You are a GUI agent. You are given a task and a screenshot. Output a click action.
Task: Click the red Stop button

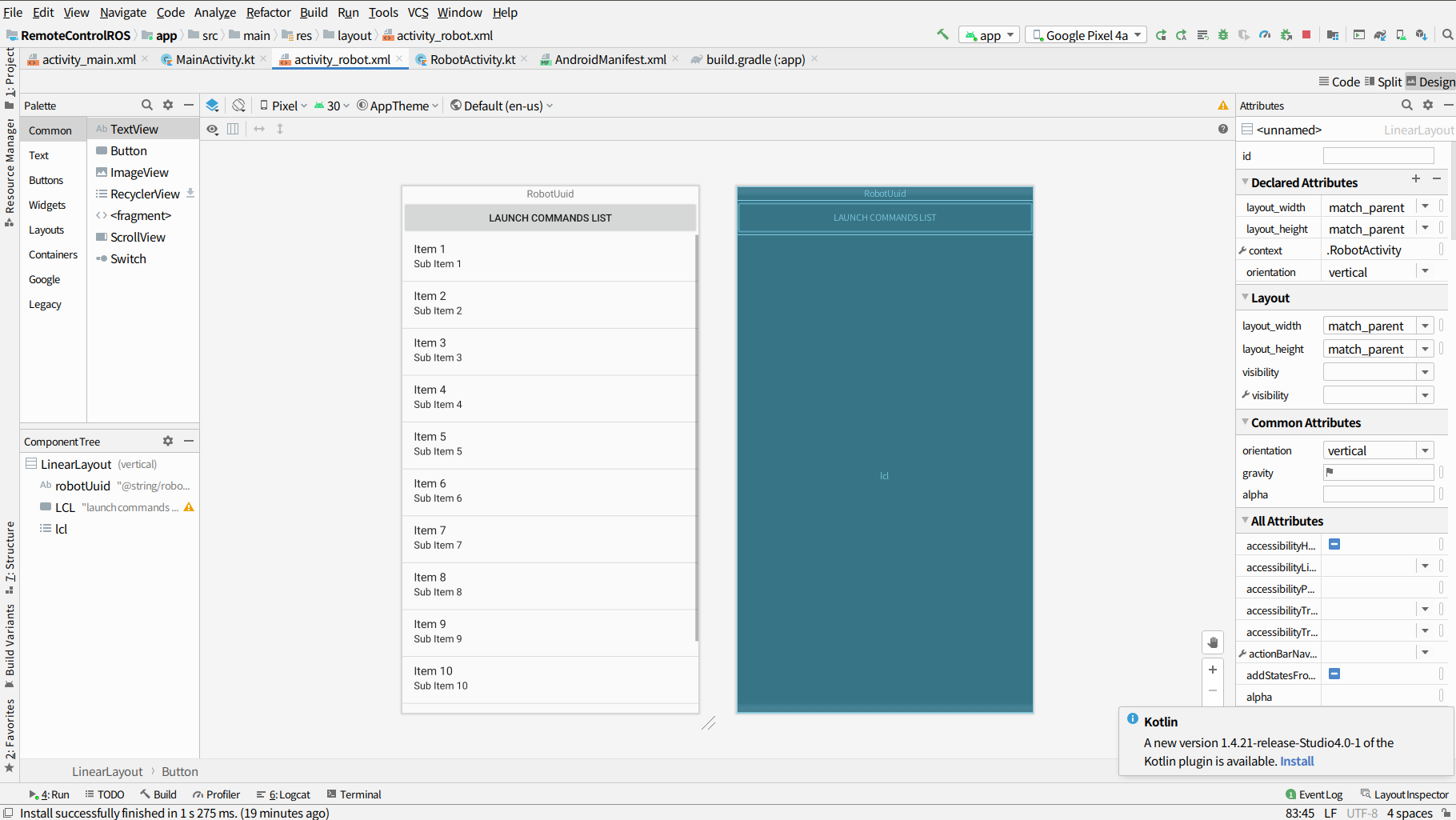[x=1306, y=35]
